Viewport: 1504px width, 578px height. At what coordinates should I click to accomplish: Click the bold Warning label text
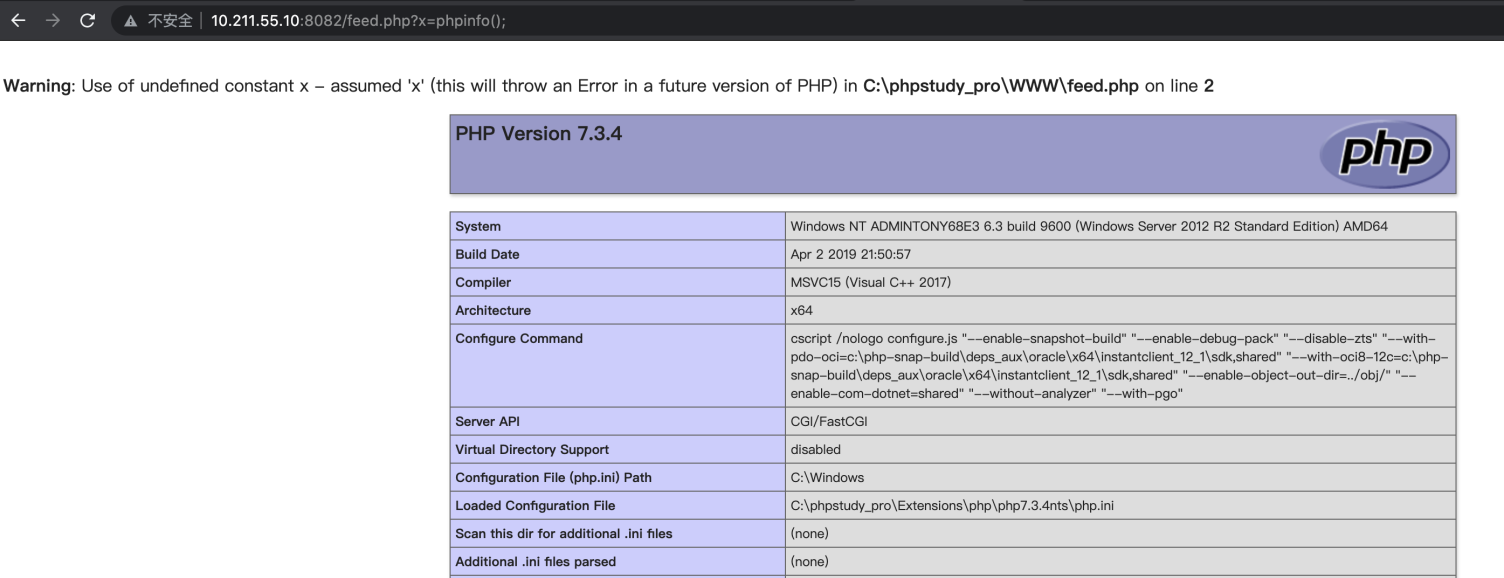coord(35,86)
